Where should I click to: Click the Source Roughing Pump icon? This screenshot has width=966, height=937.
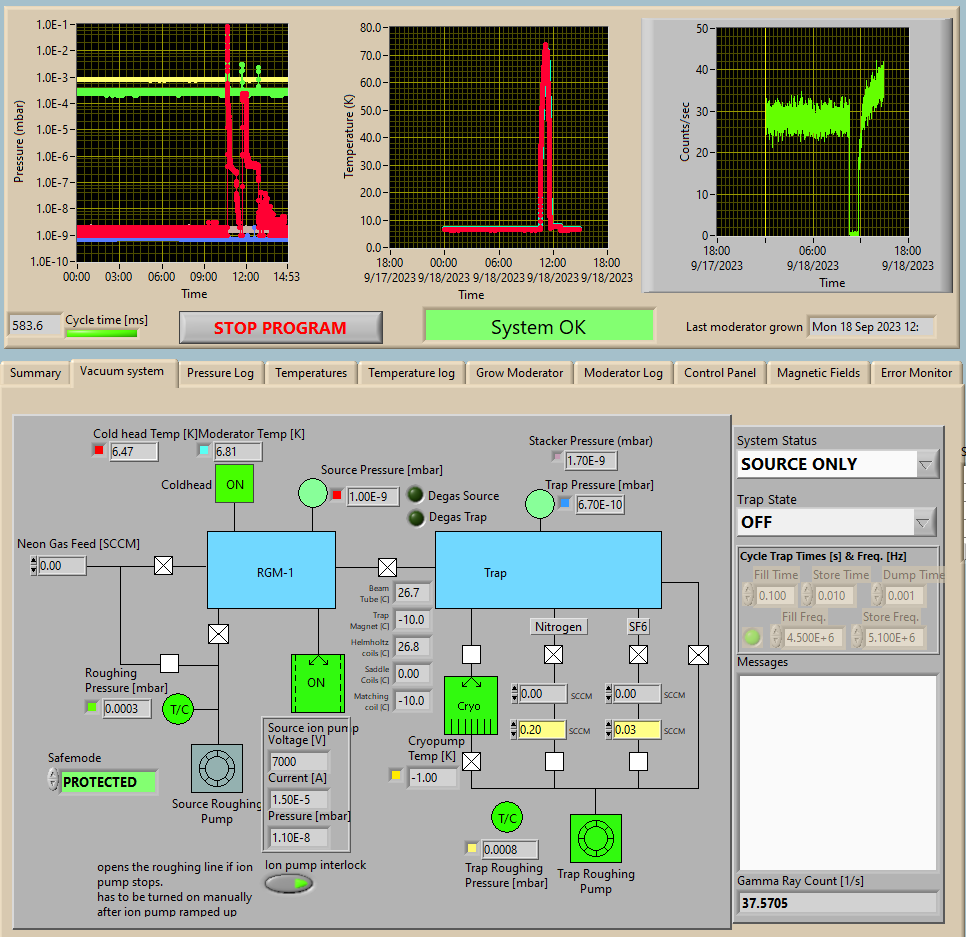217,769
